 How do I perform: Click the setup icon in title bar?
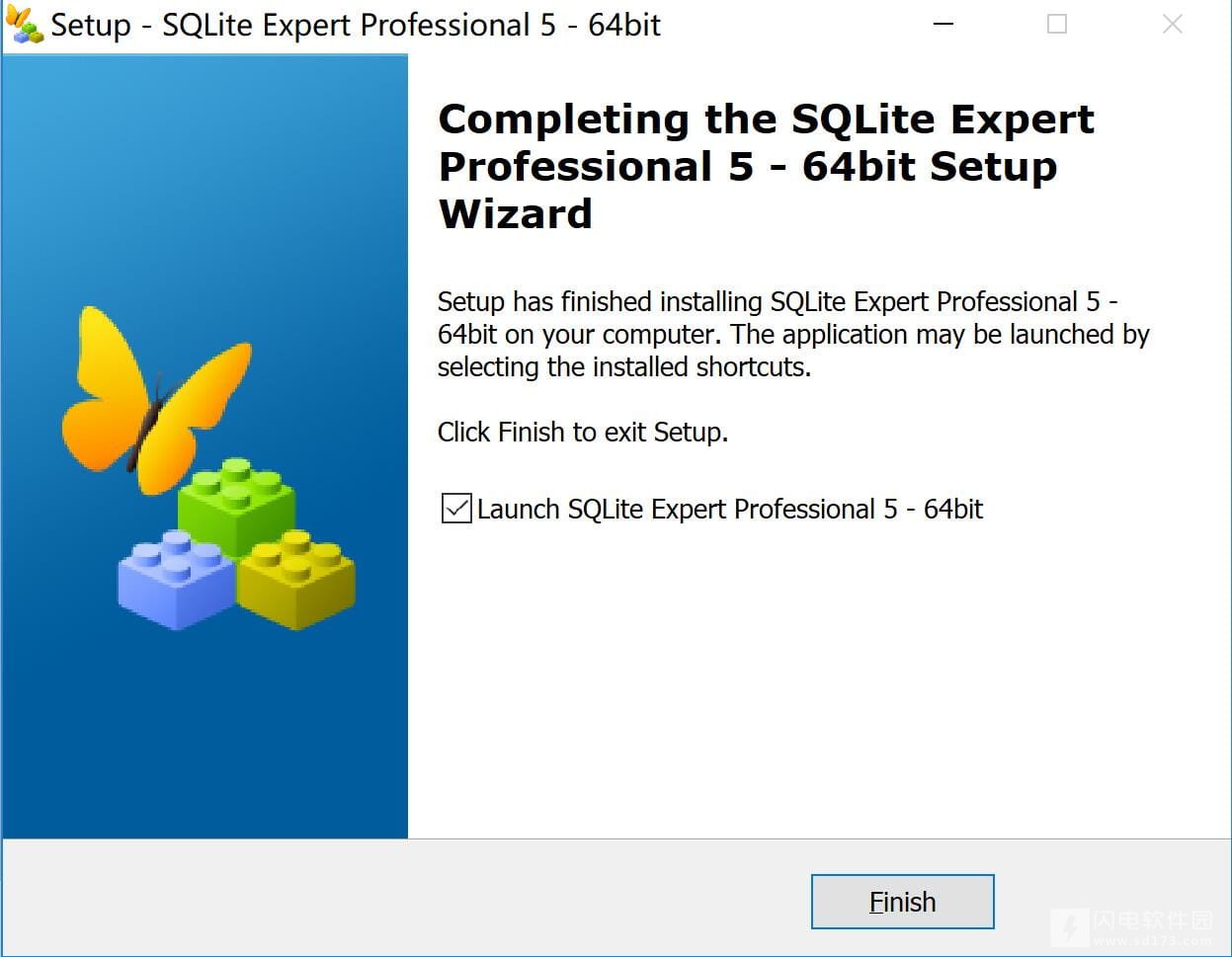(x=24, y=25)
